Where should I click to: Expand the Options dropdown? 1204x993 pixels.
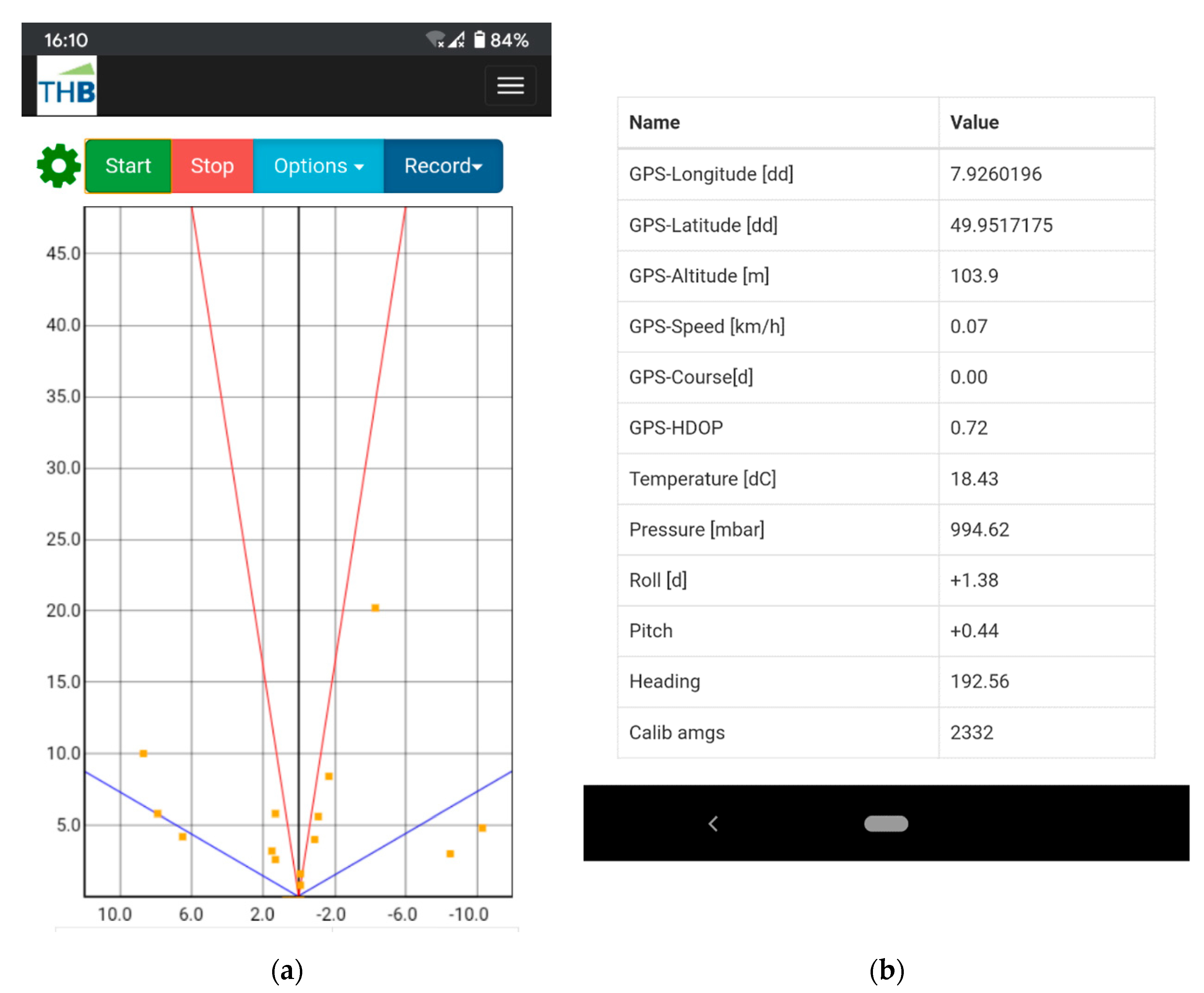coord(318,166)
